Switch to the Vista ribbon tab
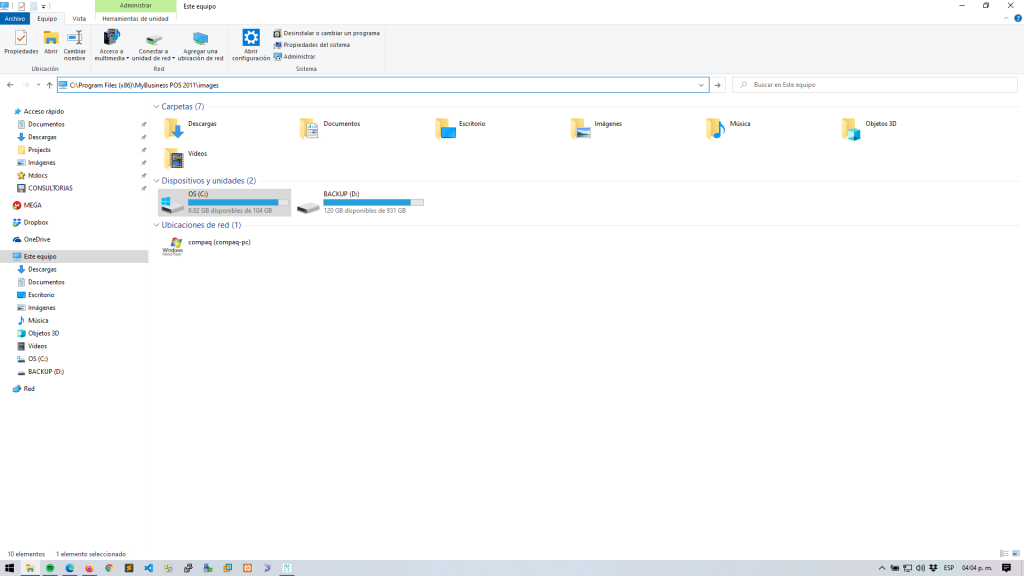The image size is (1024, 576). (79, 18)
